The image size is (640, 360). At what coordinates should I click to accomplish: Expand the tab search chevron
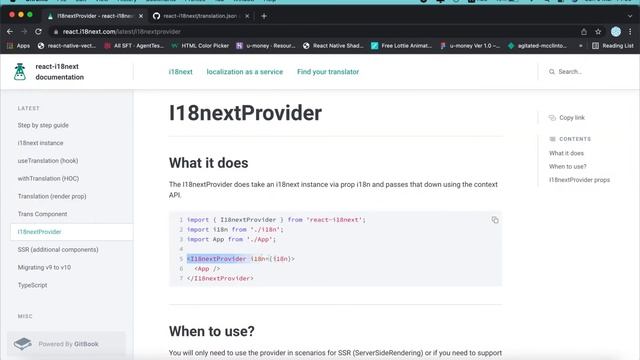[x=630, y=16]
